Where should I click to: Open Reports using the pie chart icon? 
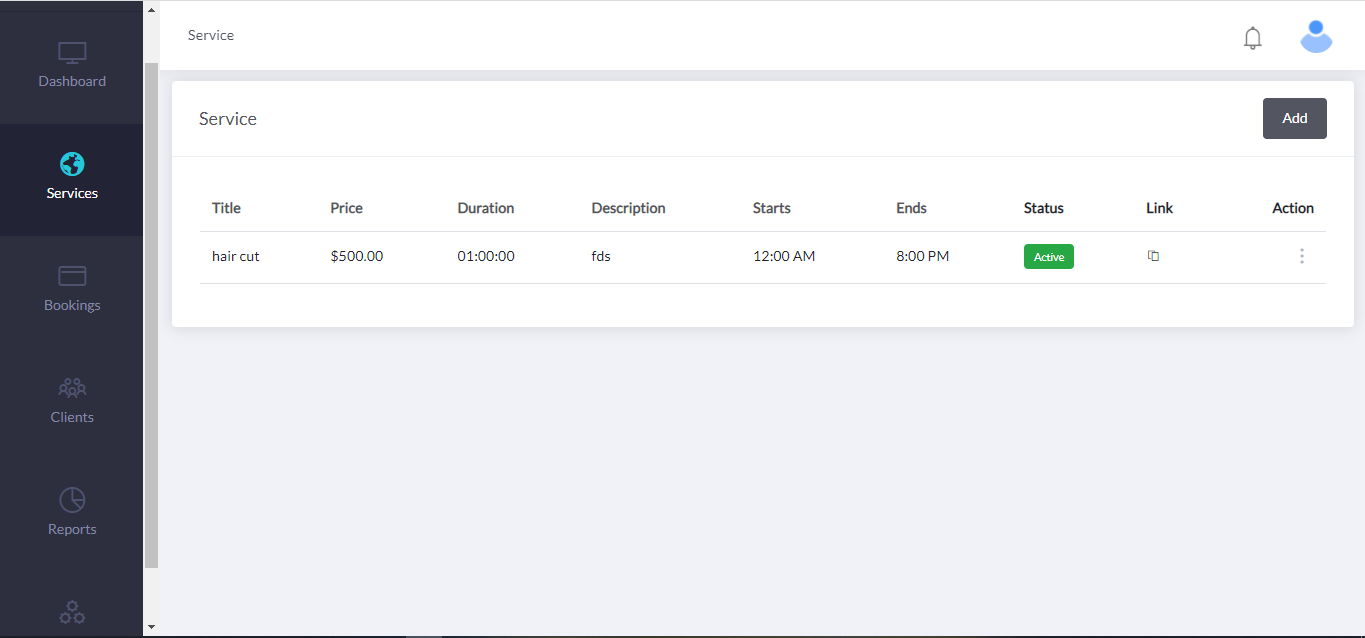pyautogui.click(x=71, y=499)
